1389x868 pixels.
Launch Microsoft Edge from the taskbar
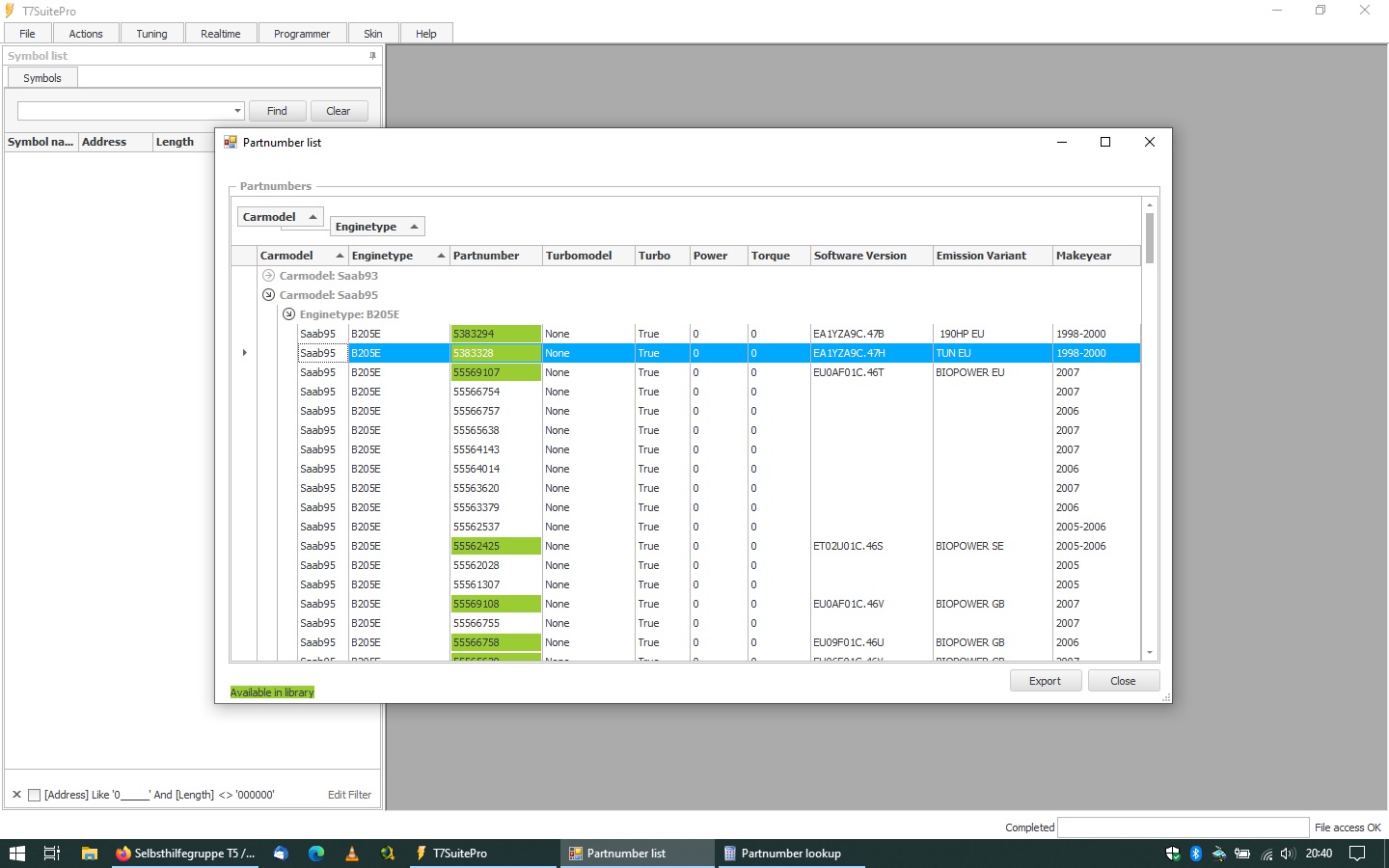pos(315,854)
